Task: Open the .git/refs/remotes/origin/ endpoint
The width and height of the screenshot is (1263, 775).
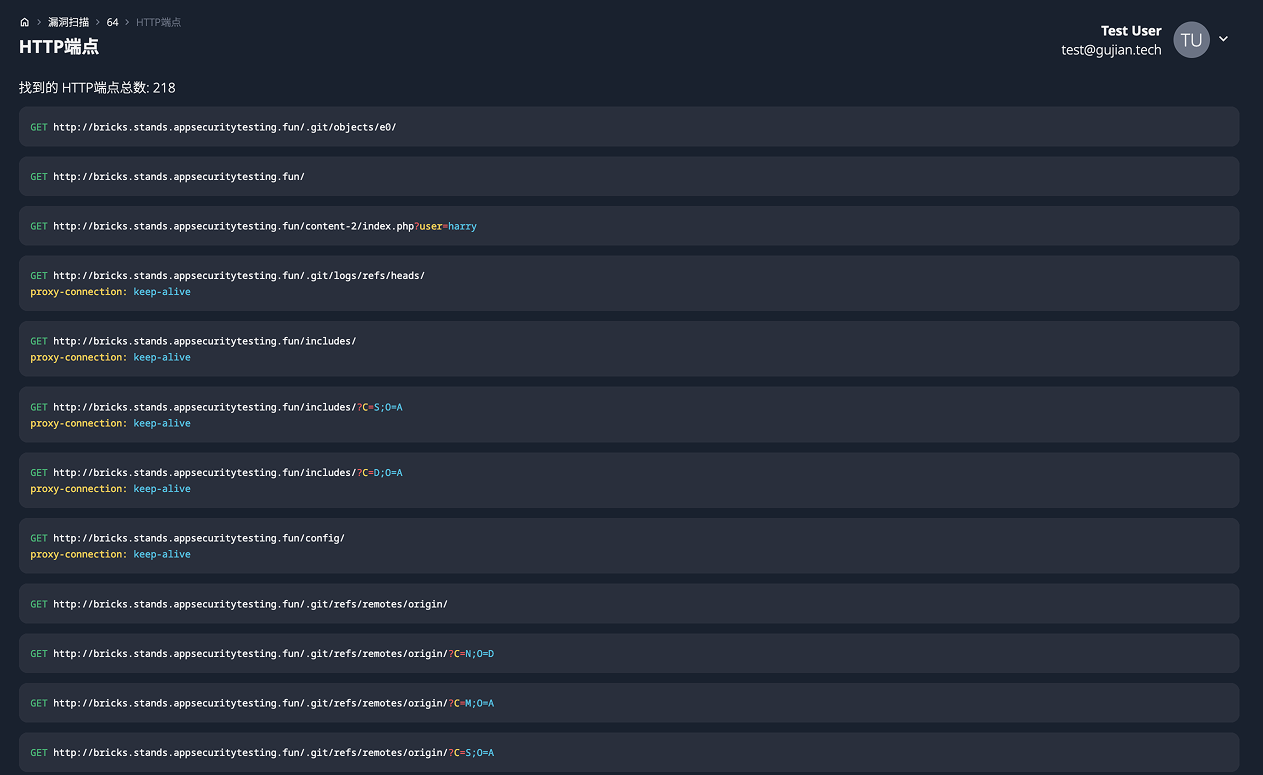Action: pos(630,603)
